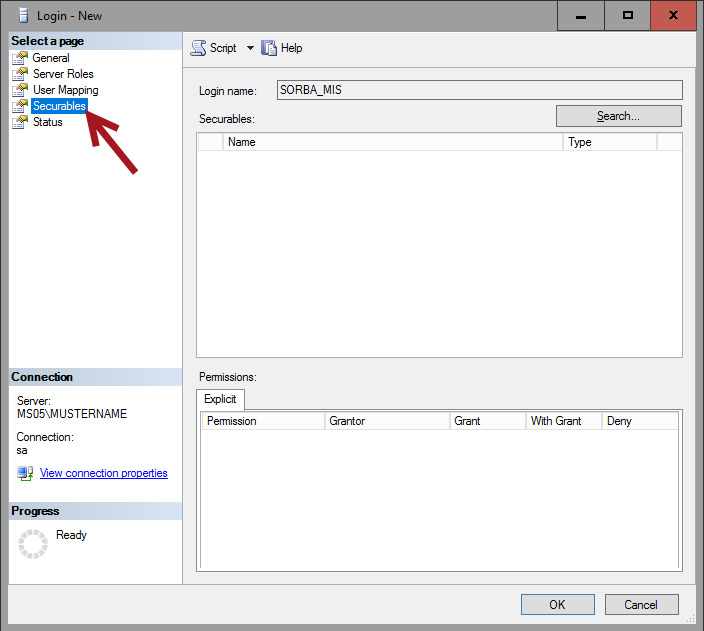Confirm with the OK button

point(557,604)
